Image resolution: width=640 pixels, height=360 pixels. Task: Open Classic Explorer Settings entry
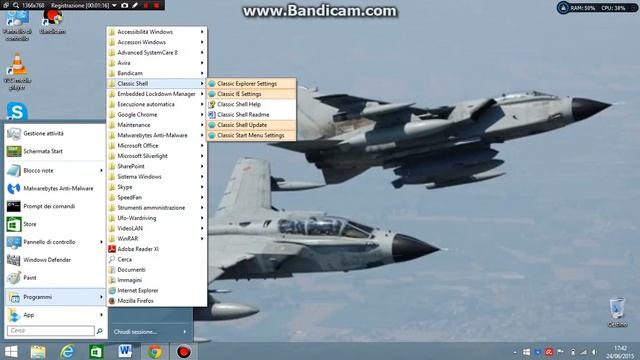click(251, 83)
